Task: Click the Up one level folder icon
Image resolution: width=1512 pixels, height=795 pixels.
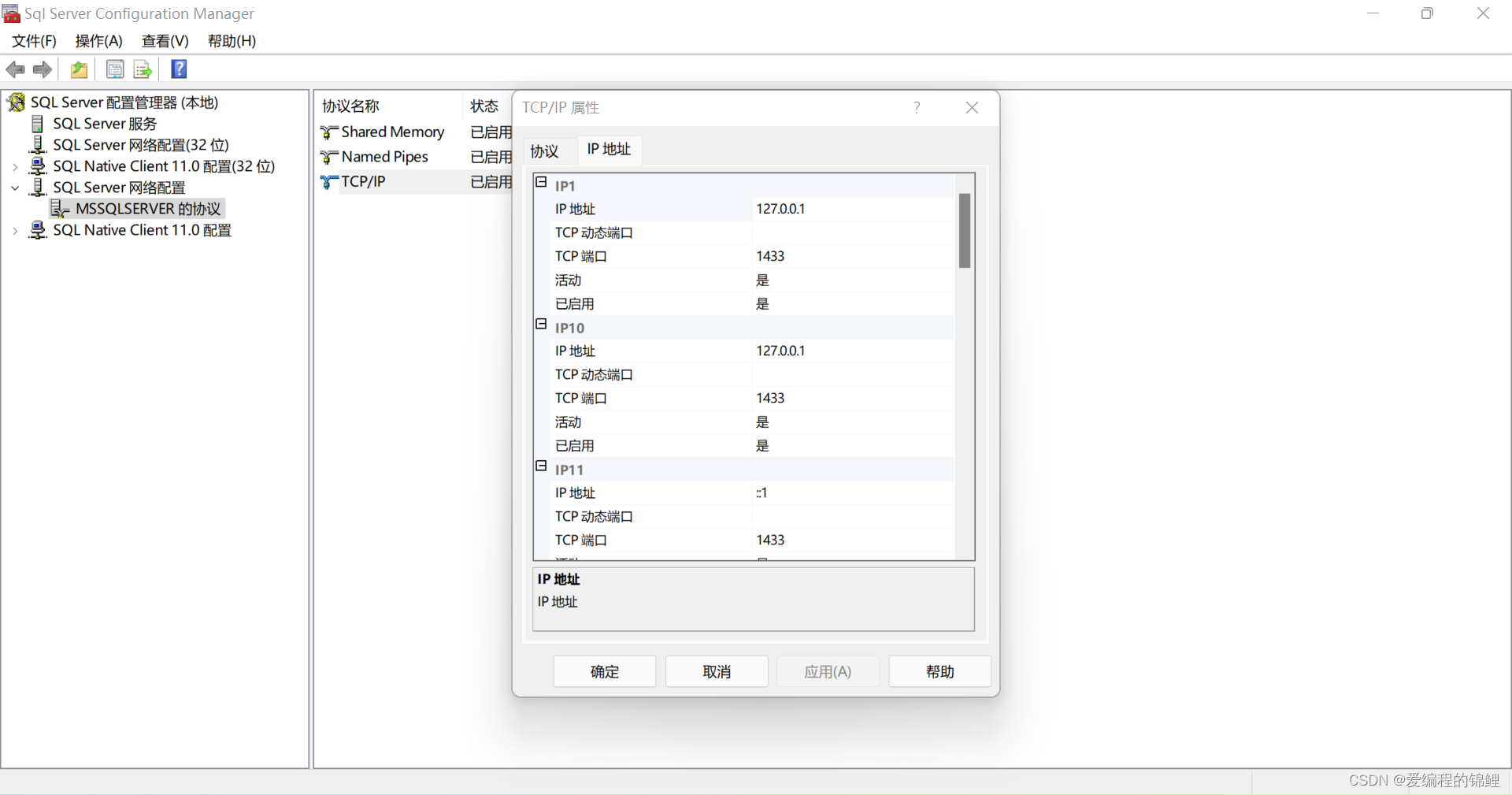Action: (79, 70)
